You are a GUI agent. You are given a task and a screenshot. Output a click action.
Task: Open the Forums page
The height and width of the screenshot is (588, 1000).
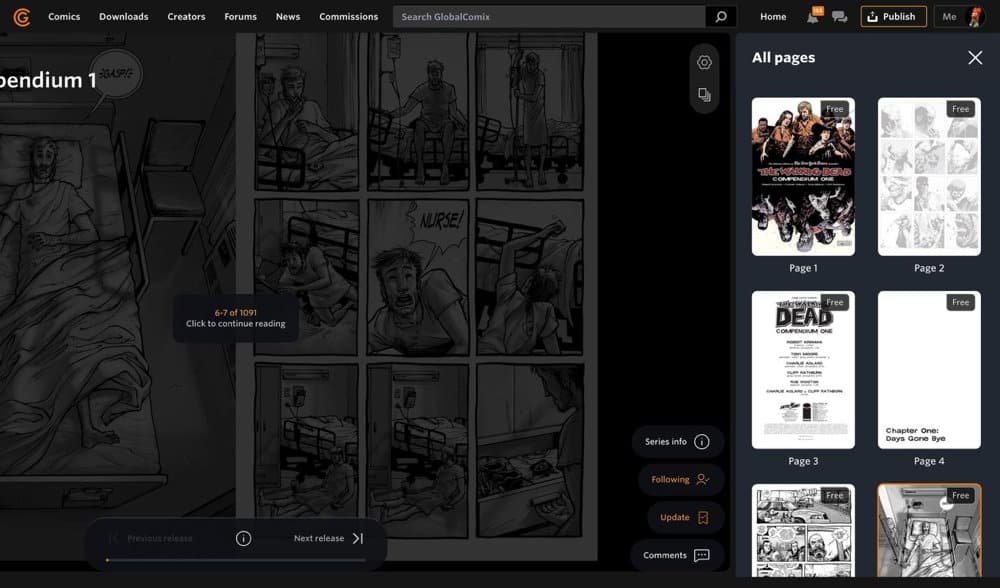click(x=240, y=17)
